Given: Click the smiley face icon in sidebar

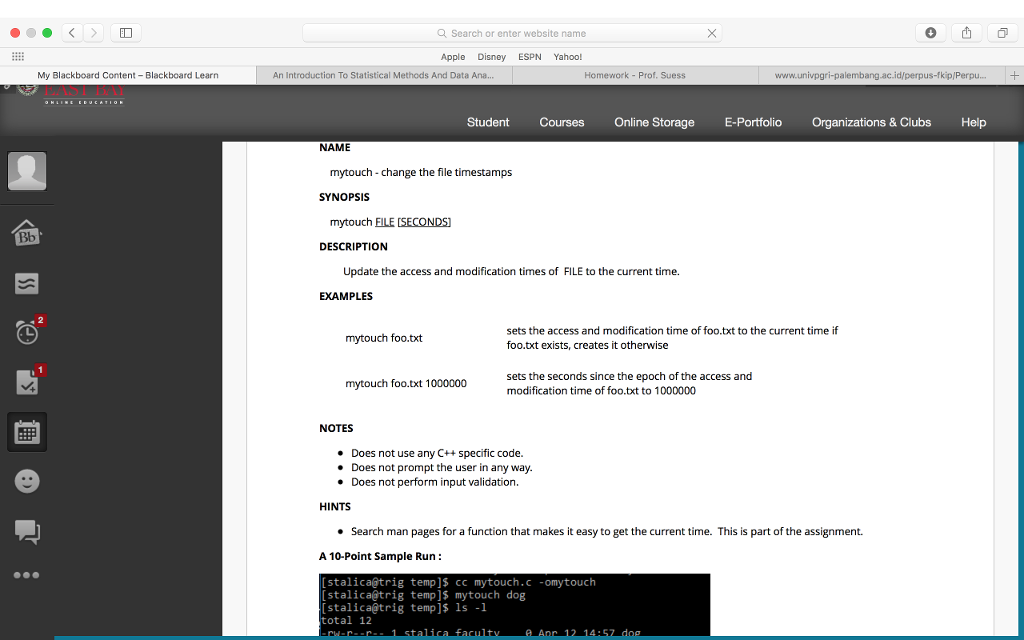Looking at the screenshot, I should pos(27,481).
